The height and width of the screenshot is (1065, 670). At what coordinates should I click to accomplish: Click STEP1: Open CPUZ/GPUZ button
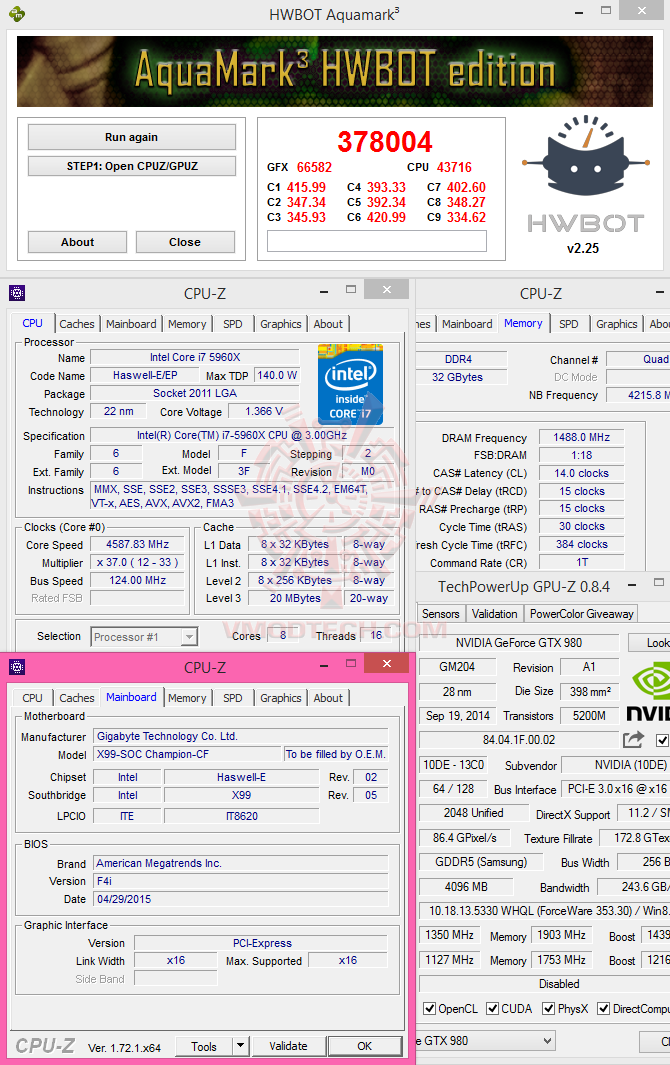[x=132, y=166]
